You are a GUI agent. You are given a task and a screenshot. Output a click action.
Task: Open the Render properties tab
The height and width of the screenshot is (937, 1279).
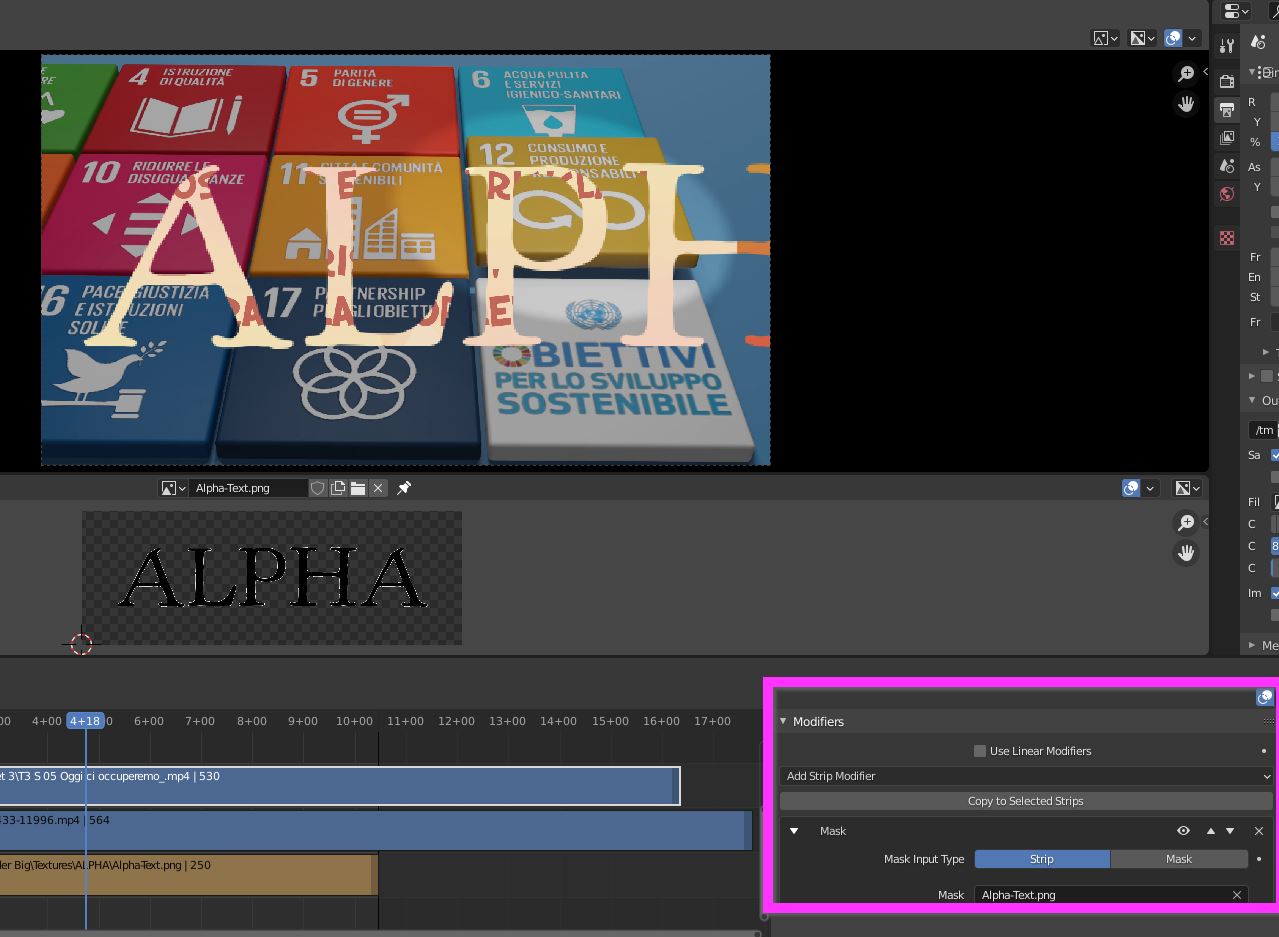pos(1227,81)
